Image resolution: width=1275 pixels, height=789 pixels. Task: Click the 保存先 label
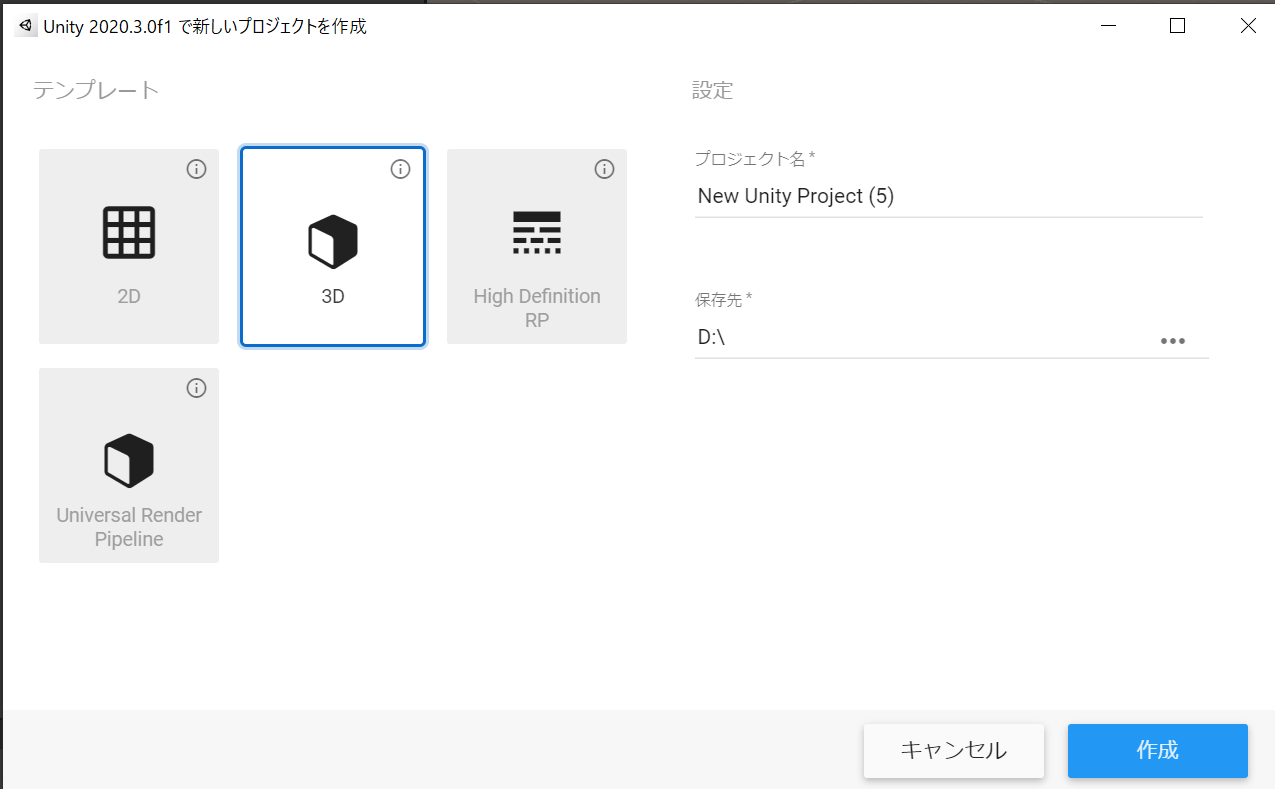pos(724,299)
